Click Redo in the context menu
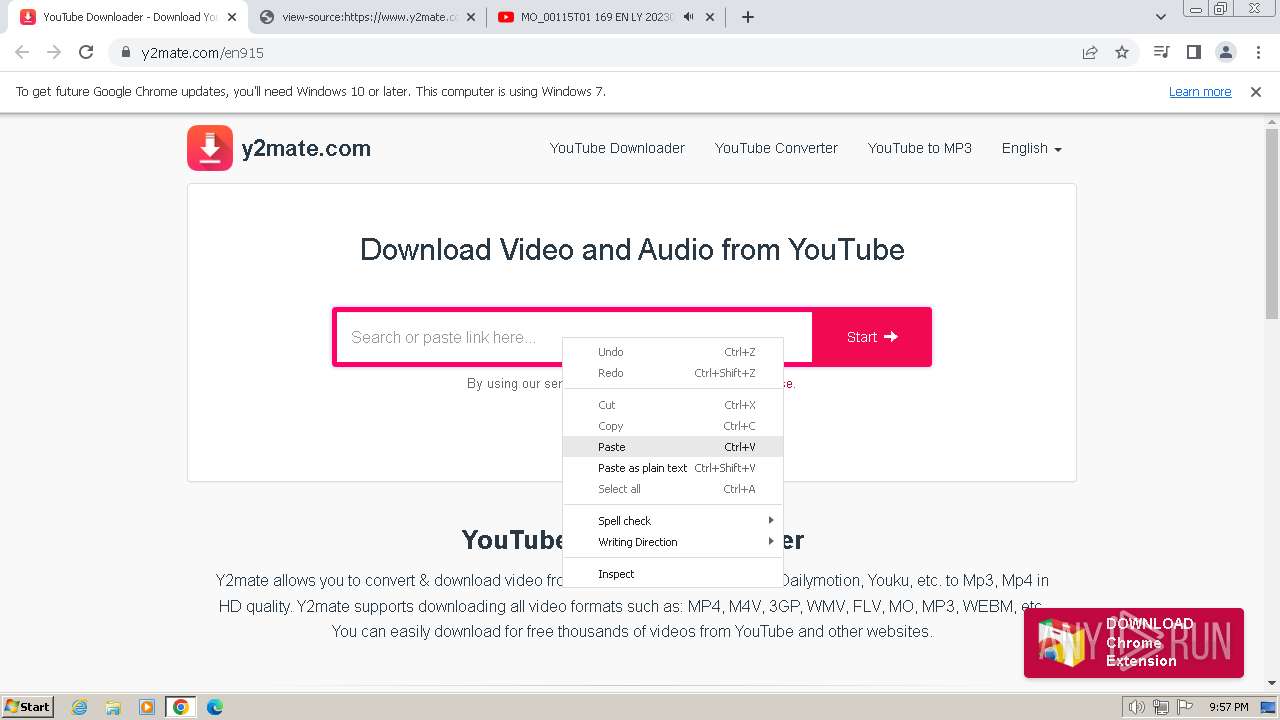The height and width of the screenshot is (720, 1280). click(673, 373)
